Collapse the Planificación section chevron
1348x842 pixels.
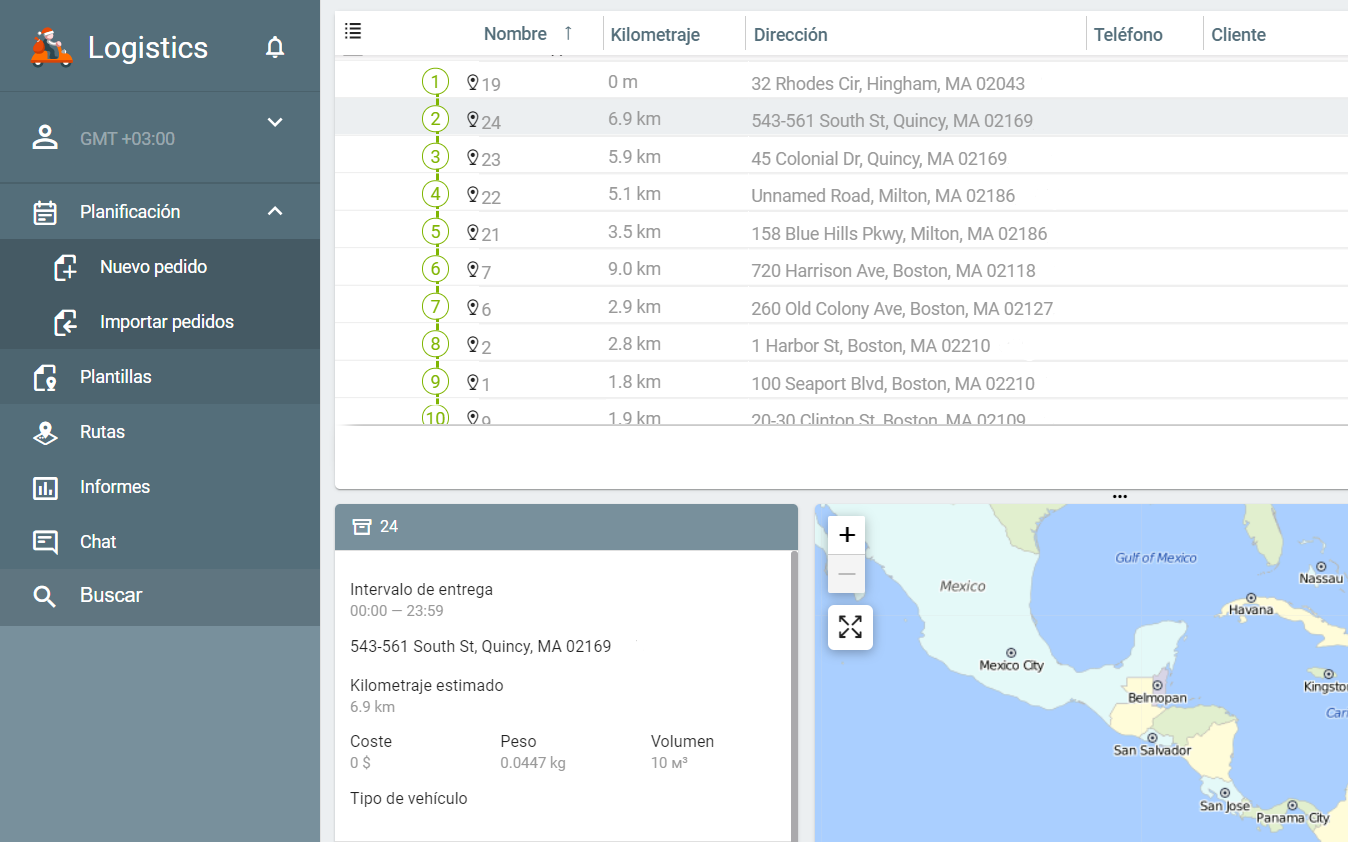275,211
